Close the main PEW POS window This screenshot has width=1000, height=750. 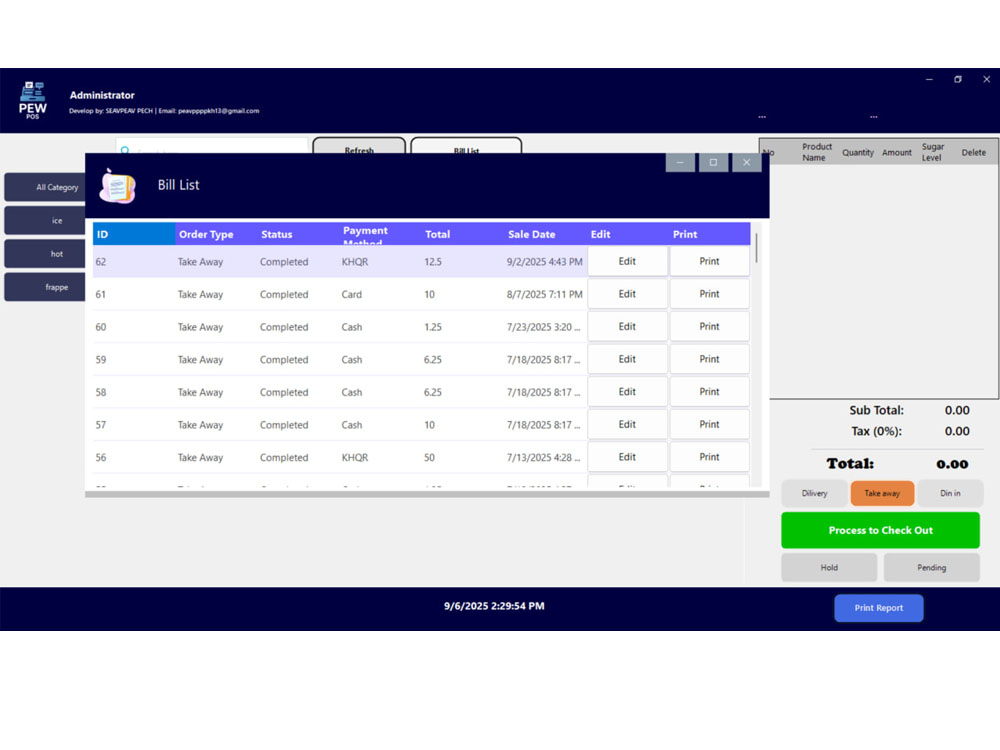pyautogui.click(x=987, y=80)
